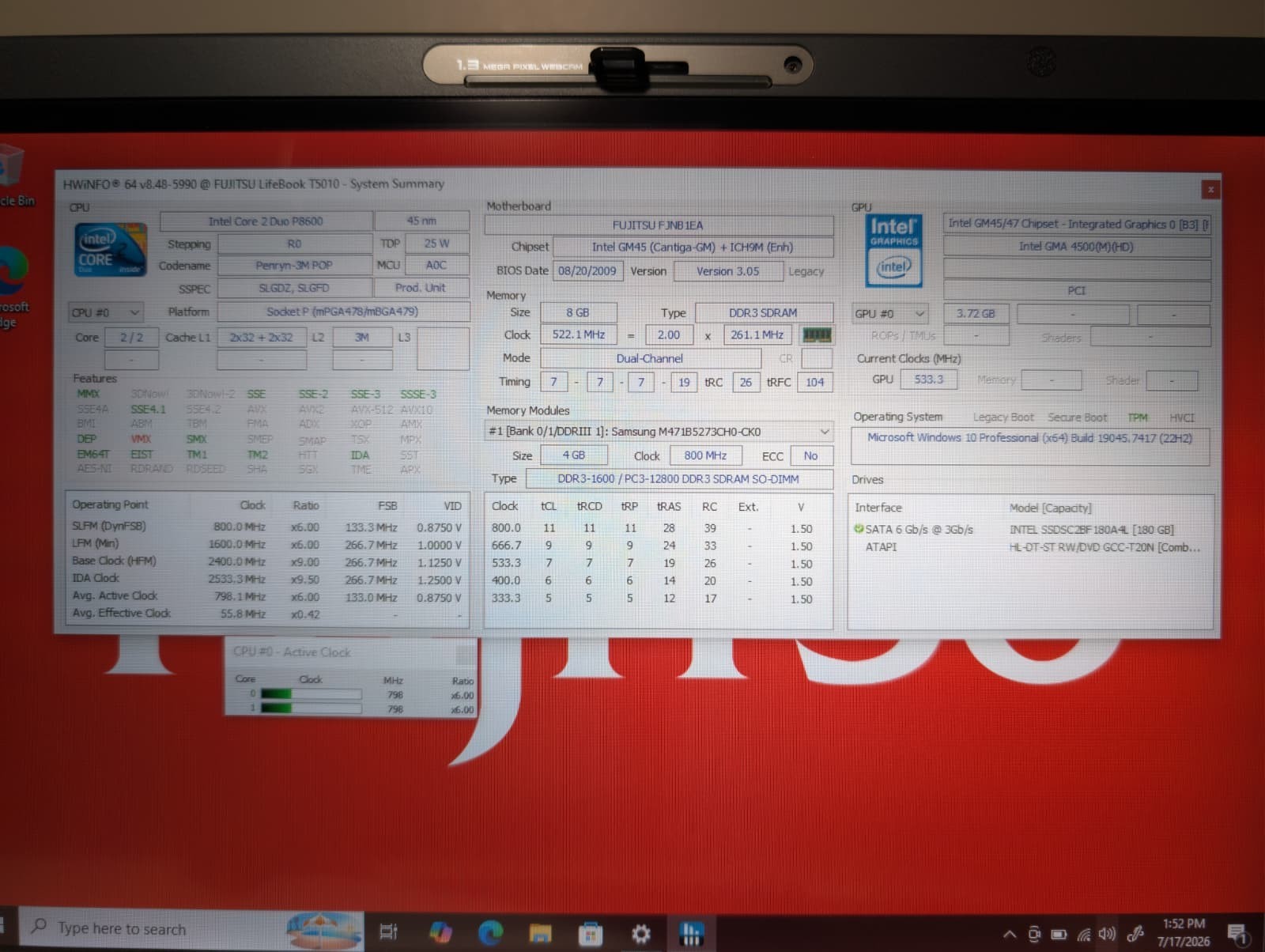Click the Type here to search box
1265x952 pixels.
192,930
